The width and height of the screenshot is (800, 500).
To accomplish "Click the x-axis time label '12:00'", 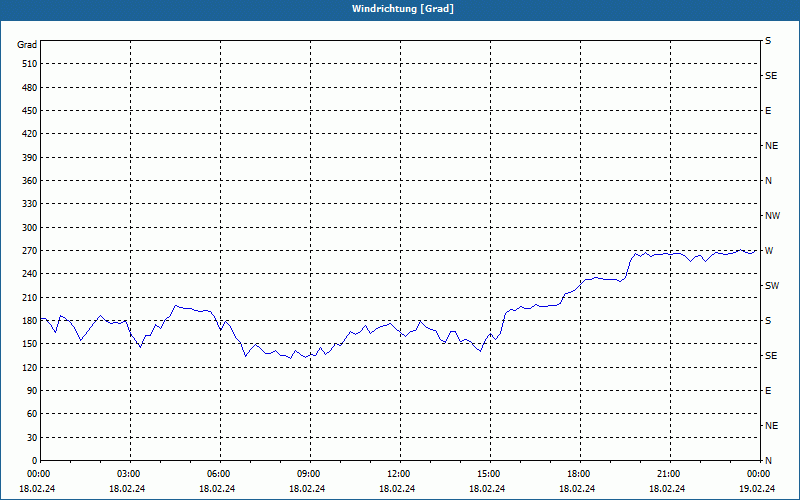I will tap(399, 474).
